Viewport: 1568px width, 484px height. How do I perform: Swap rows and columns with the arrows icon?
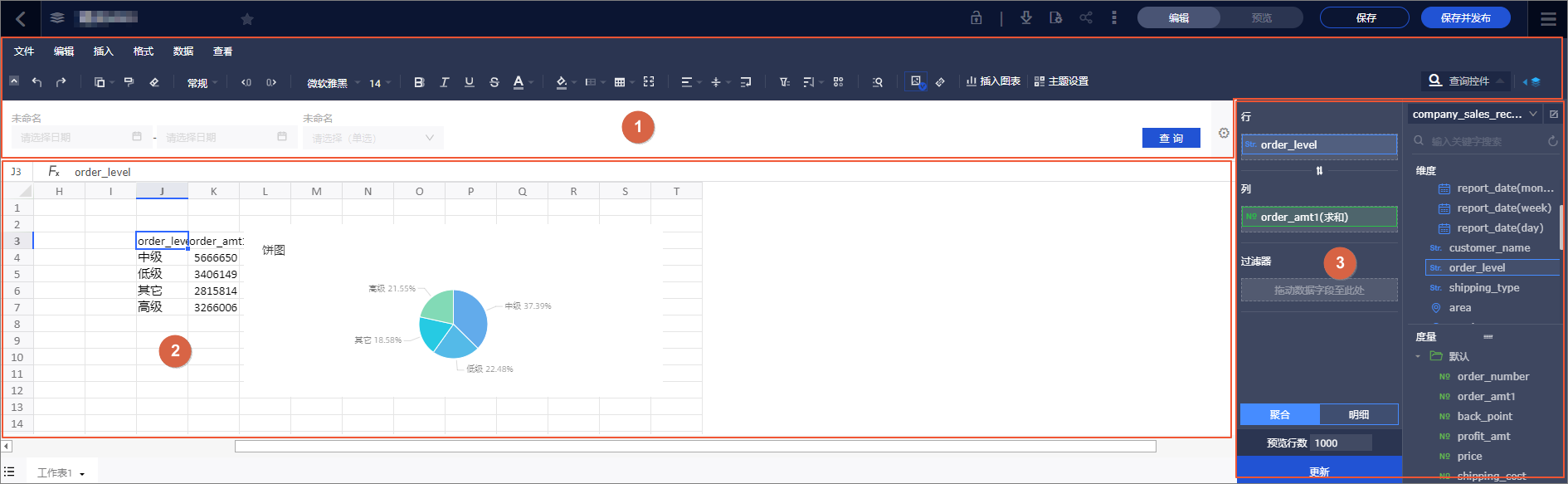coord(1319,170)
